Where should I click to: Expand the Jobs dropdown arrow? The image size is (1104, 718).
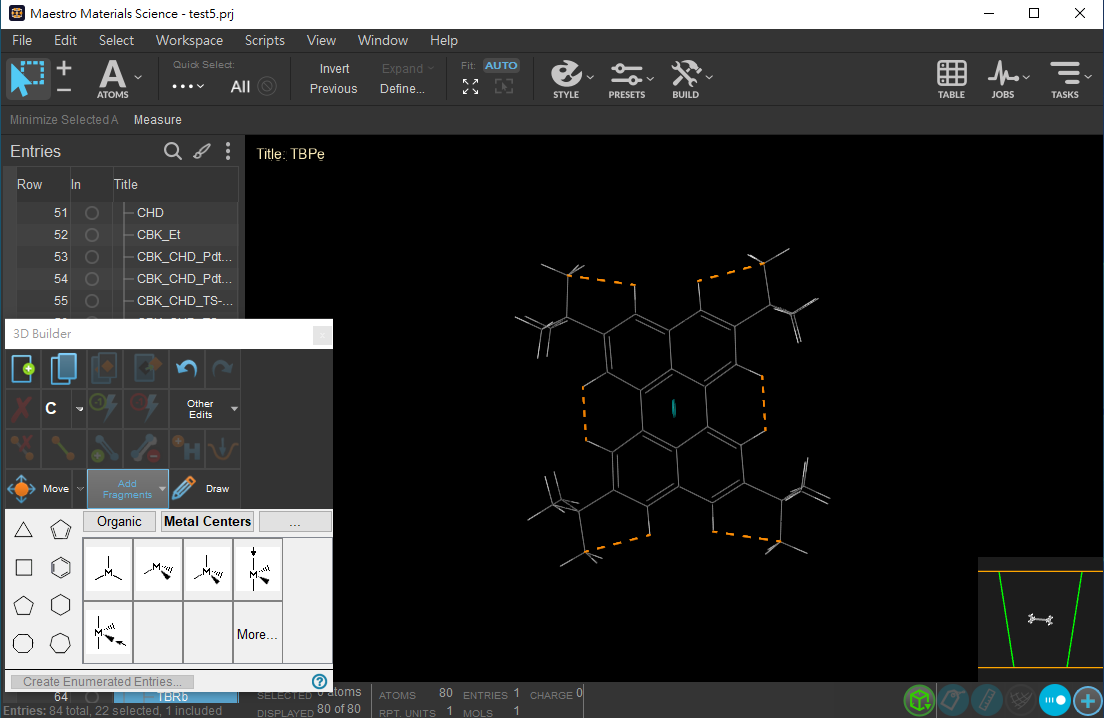tap(1026, 77)
